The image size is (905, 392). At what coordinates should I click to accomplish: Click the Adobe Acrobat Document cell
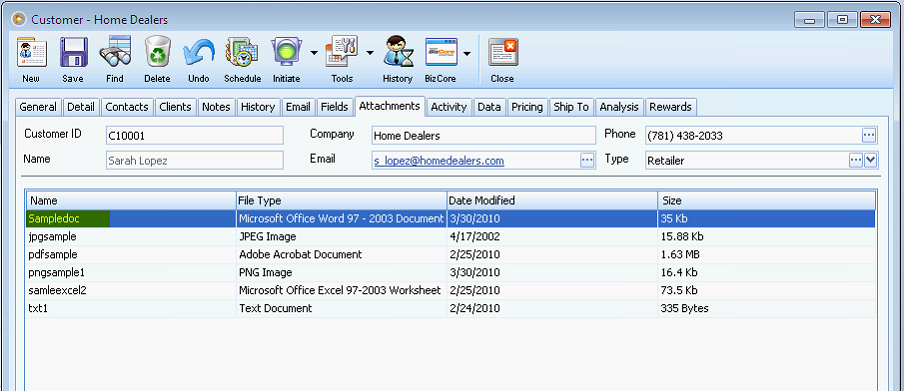coord(342,255)
